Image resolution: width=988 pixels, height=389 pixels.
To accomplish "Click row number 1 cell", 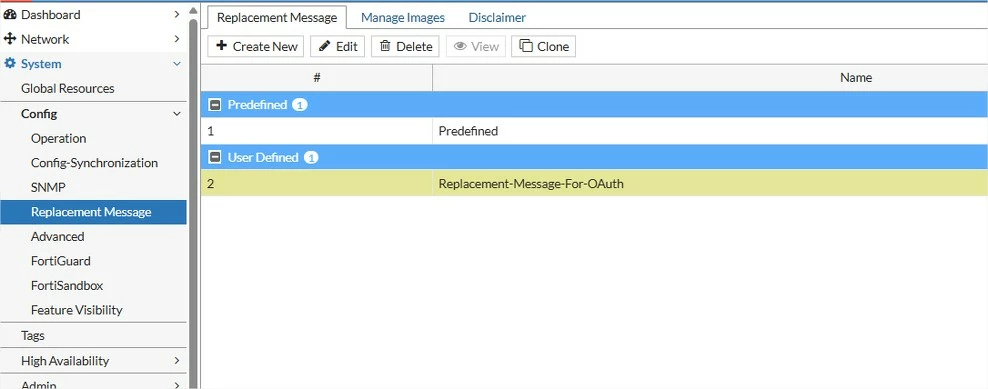I will 317,131.
